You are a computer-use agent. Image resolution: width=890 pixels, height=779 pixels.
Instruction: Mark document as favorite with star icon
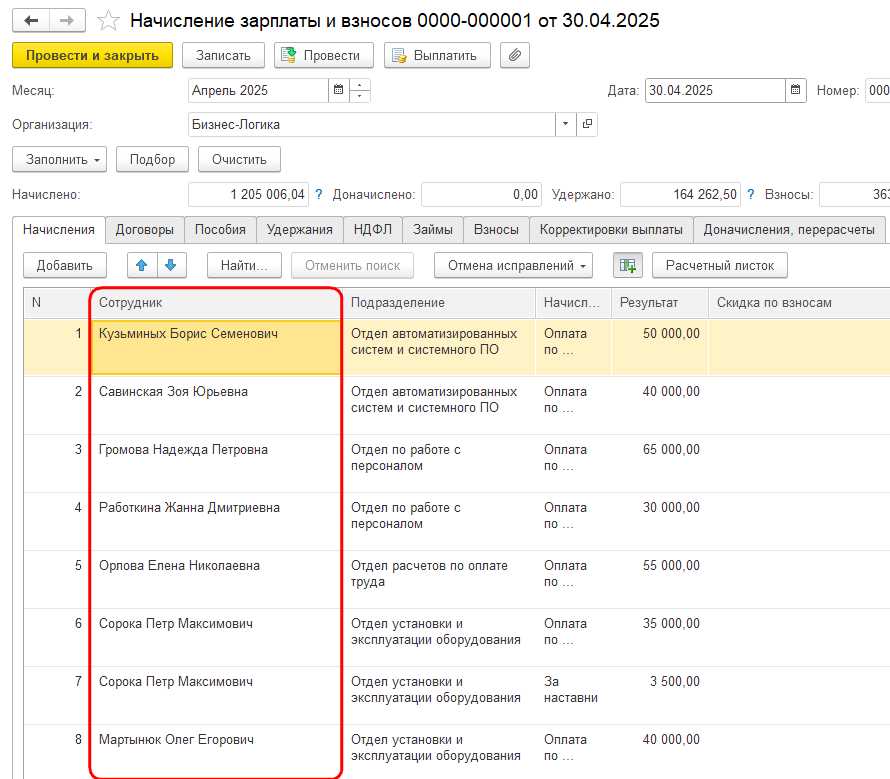click(108, 21)
